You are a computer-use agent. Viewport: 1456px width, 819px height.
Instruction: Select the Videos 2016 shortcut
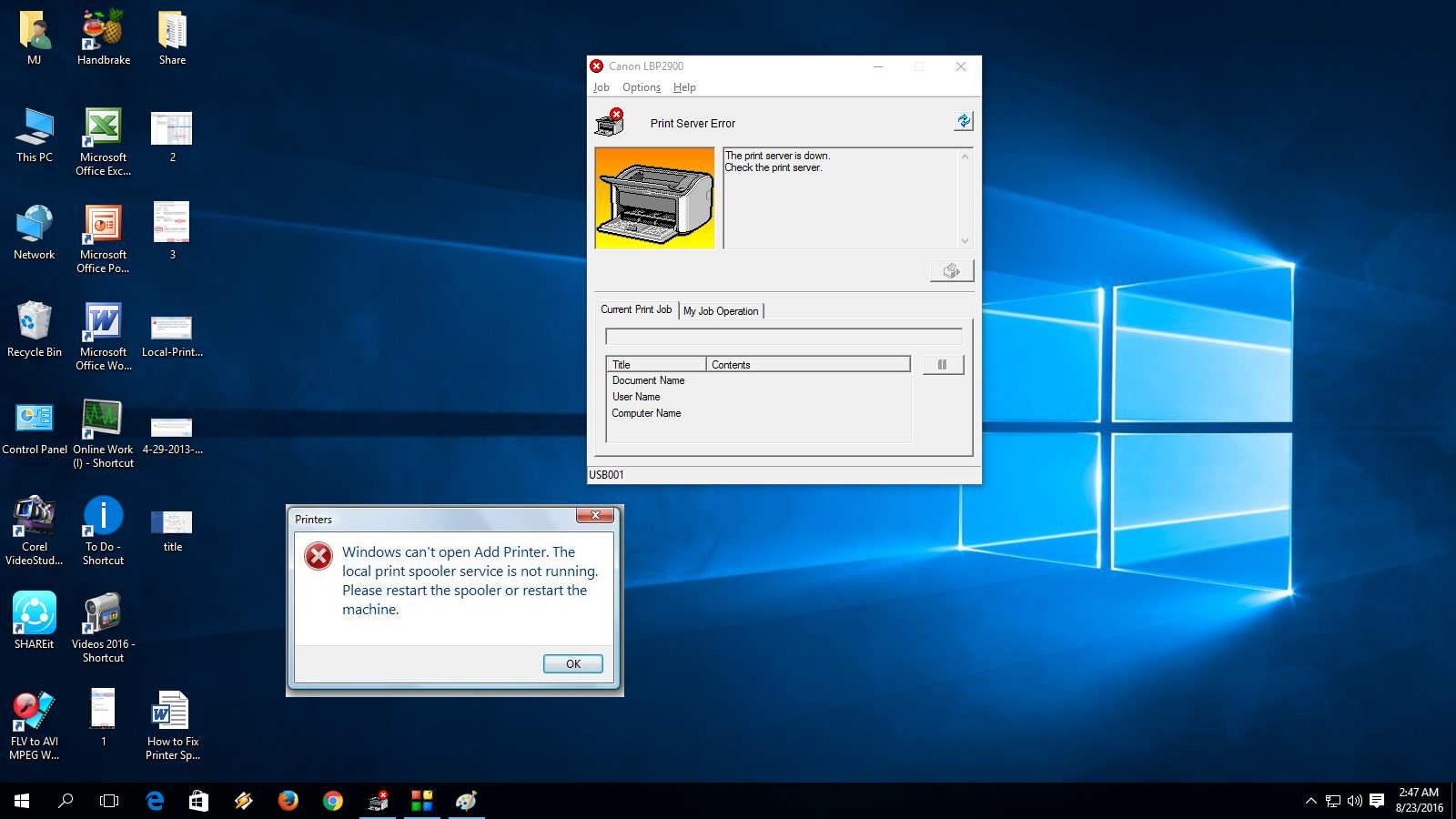point(104,629)
